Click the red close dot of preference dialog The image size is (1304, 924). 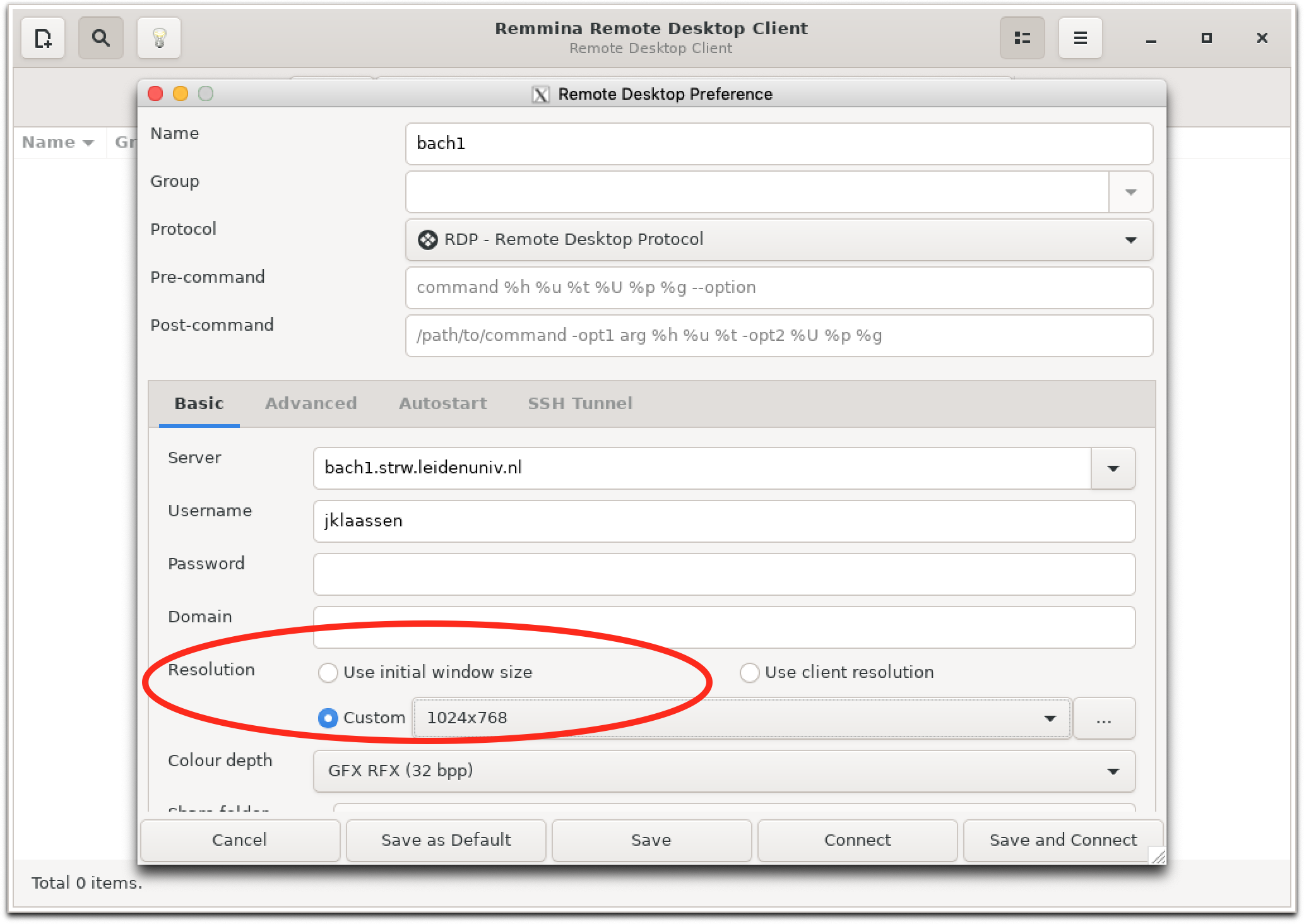point(155,94)
